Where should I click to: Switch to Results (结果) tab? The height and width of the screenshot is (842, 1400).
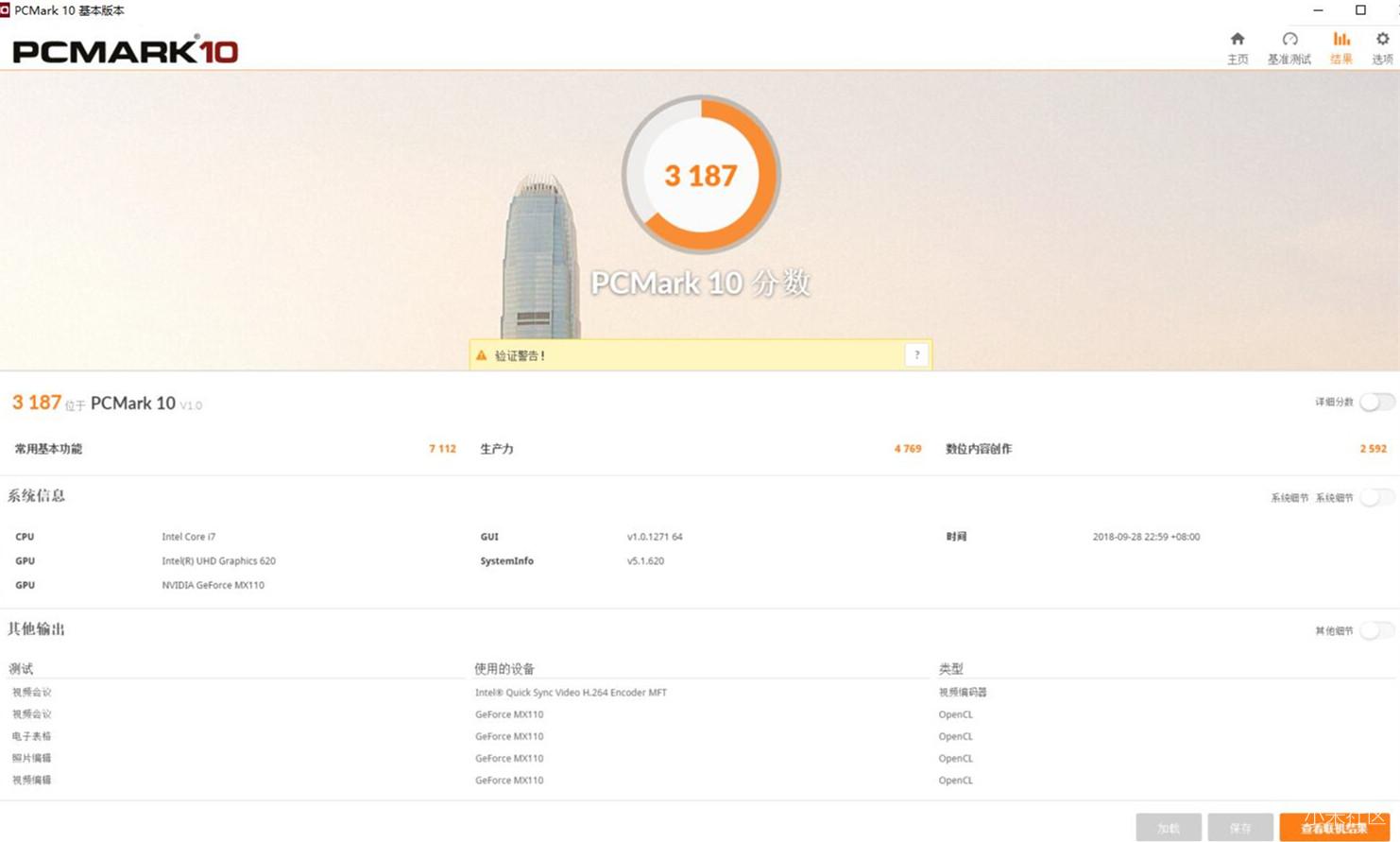[1341, 47]
